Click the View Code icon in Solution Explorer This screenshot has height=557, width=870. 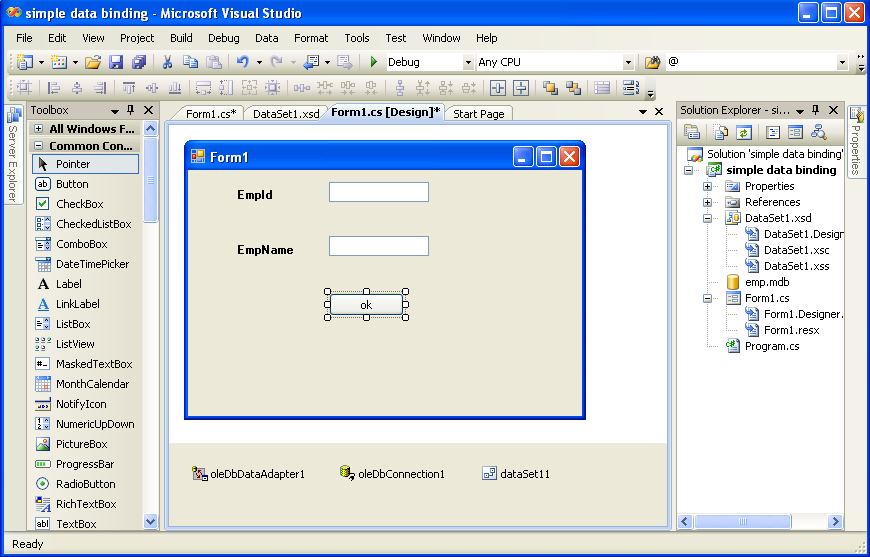pyautogui.click(x=773, y=132)
